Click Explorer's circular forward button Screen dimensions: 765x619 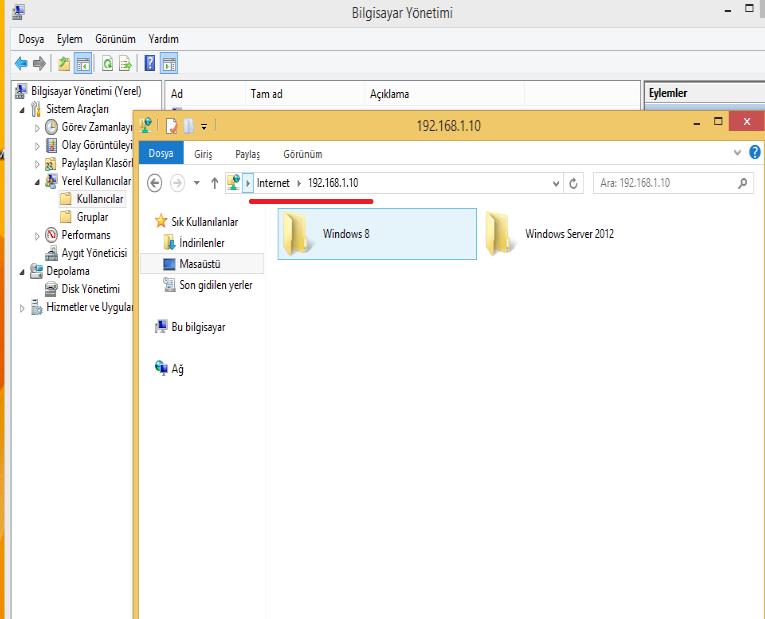177,183
